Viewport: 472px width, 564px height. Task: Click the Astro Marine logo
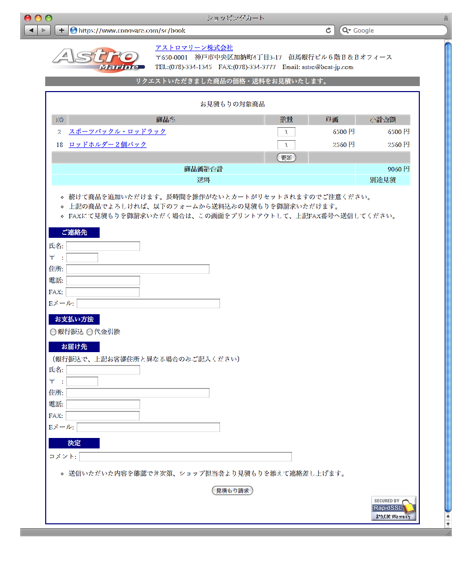[x=98, y=60]
